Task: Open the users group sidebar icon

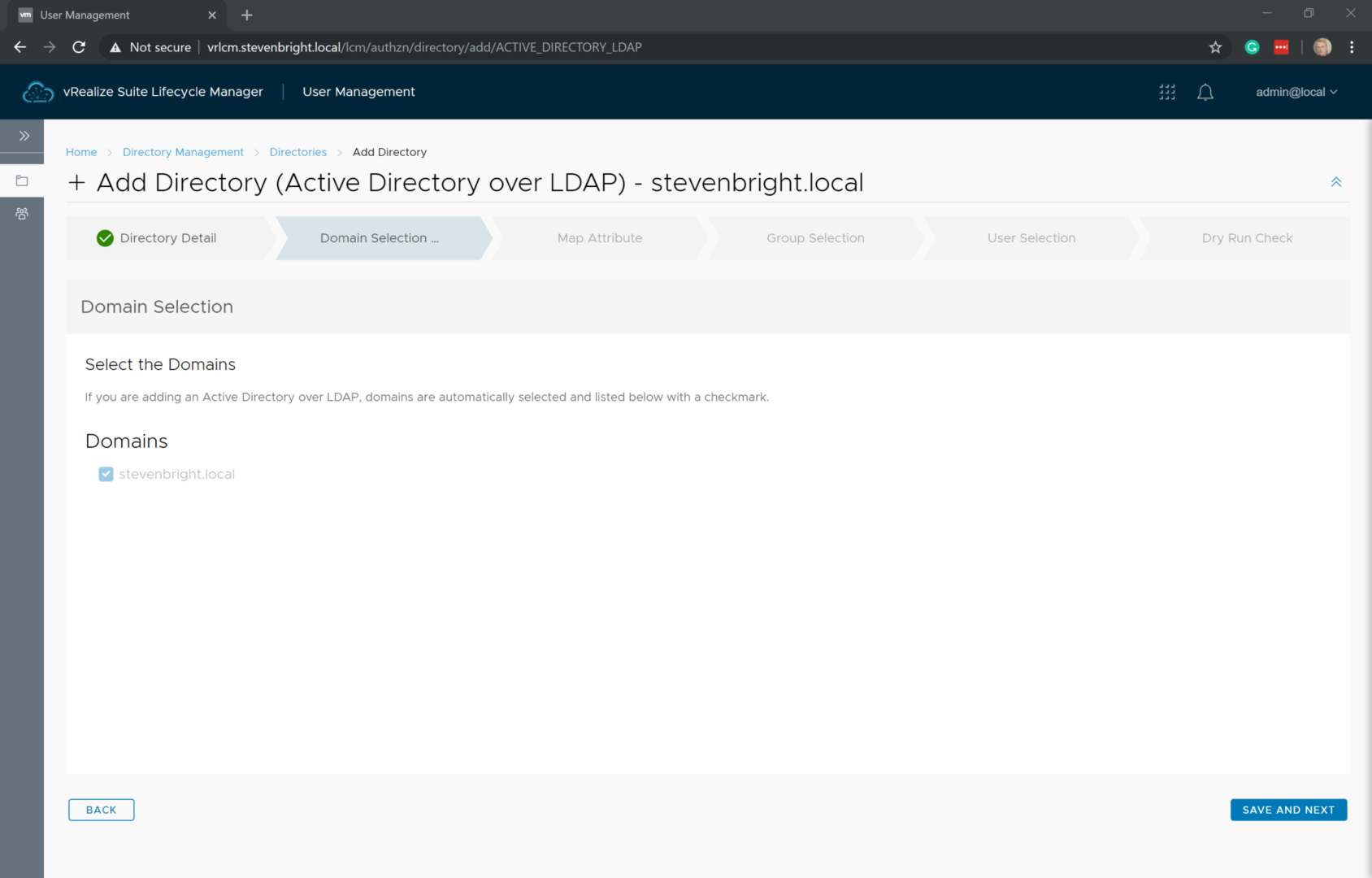Action: (22, 214)
